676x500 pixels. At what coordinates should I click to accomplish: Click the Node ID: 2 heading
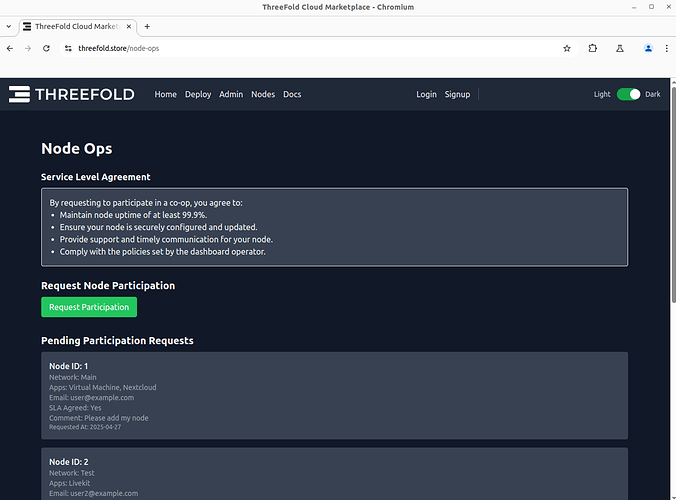pyautogui.click(x=69, y=462)
